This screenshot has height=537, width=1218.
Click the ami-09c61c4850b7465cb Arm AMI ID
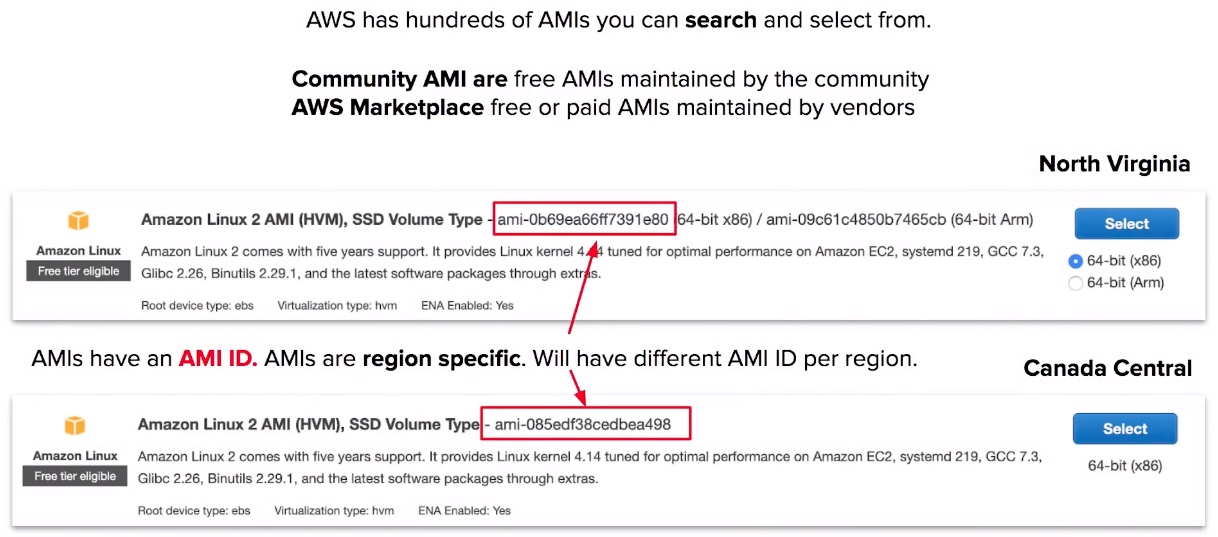tap(855, 219)
